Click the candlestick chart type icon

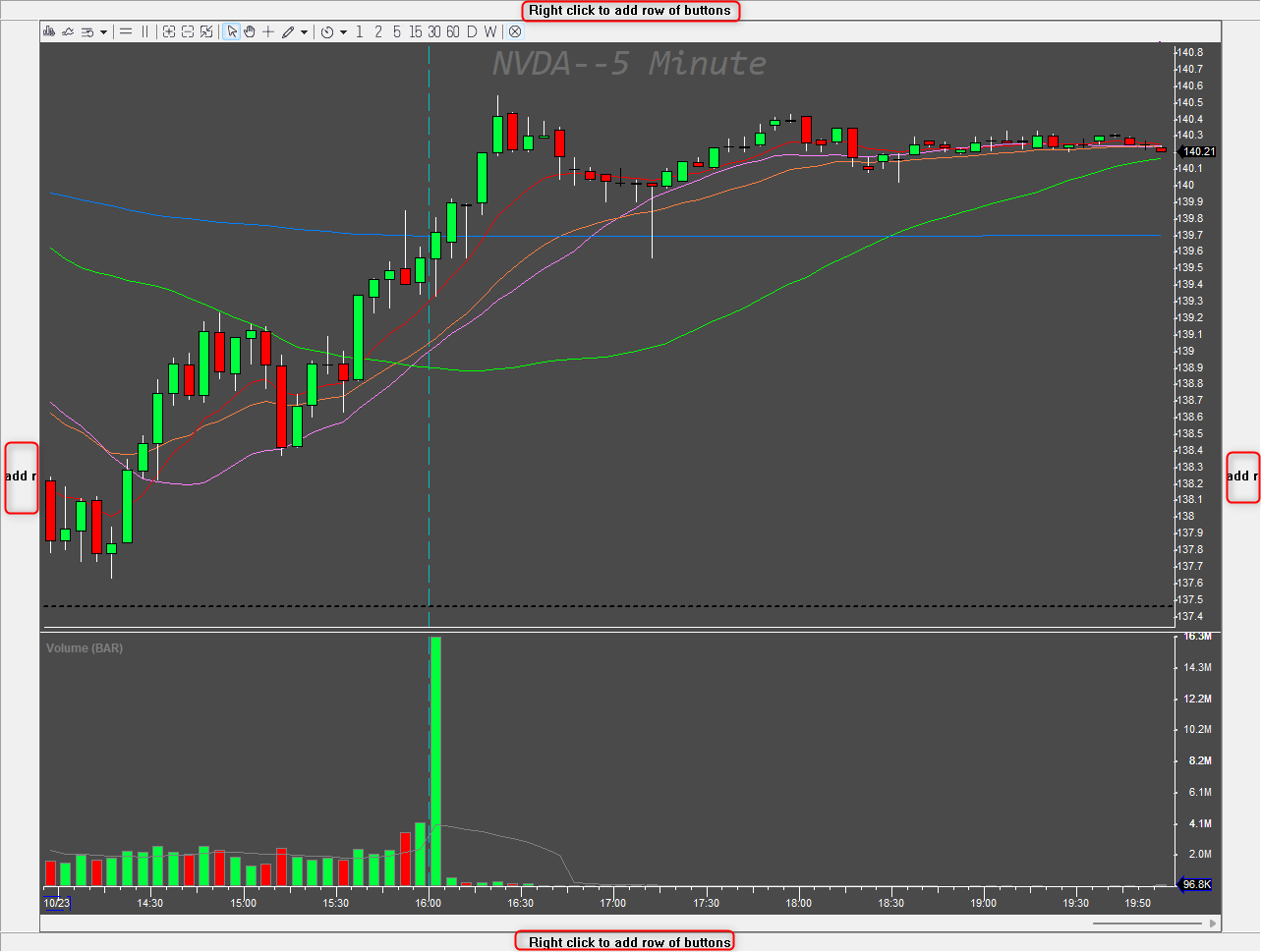point(49,31)
